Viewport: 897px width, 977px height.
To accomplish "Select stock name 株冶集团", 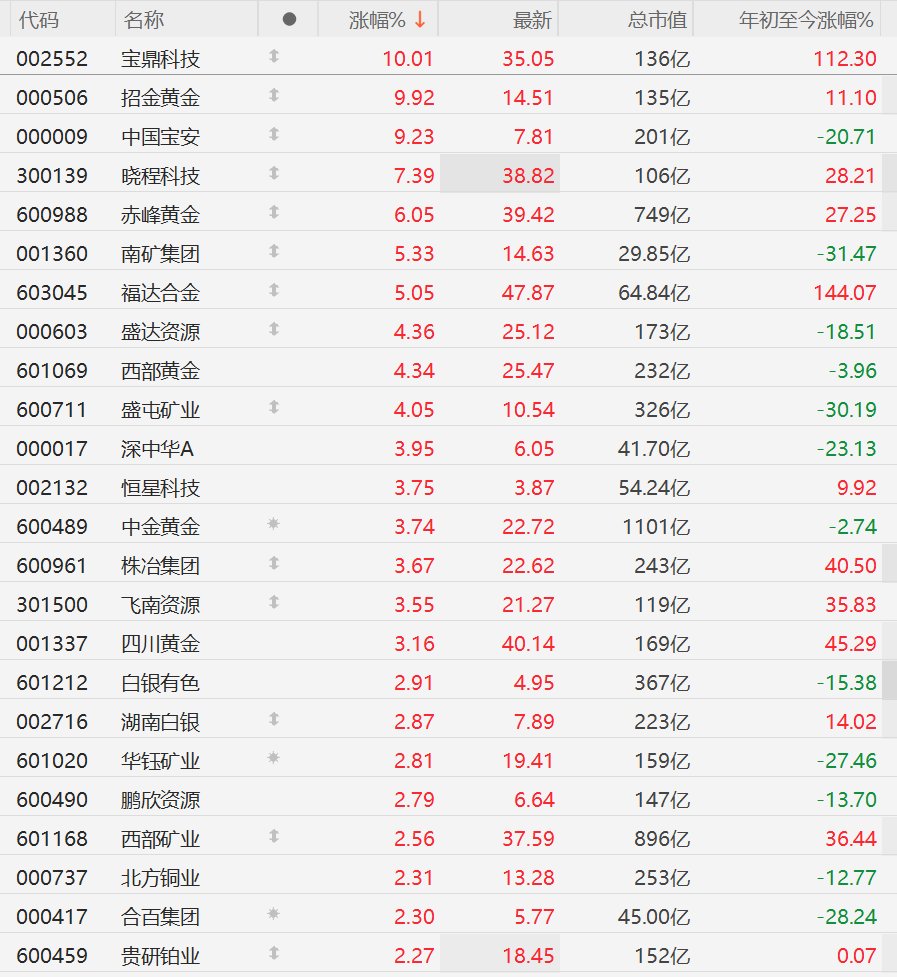I will [161, 566].
